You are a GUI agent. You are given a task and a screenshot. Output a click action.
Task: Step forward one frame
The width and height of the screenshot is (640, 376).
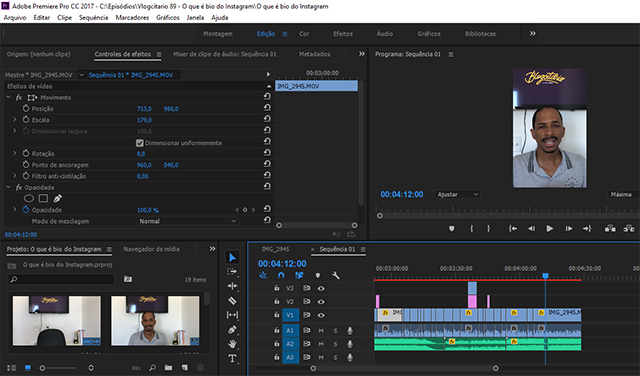point(569,229)
